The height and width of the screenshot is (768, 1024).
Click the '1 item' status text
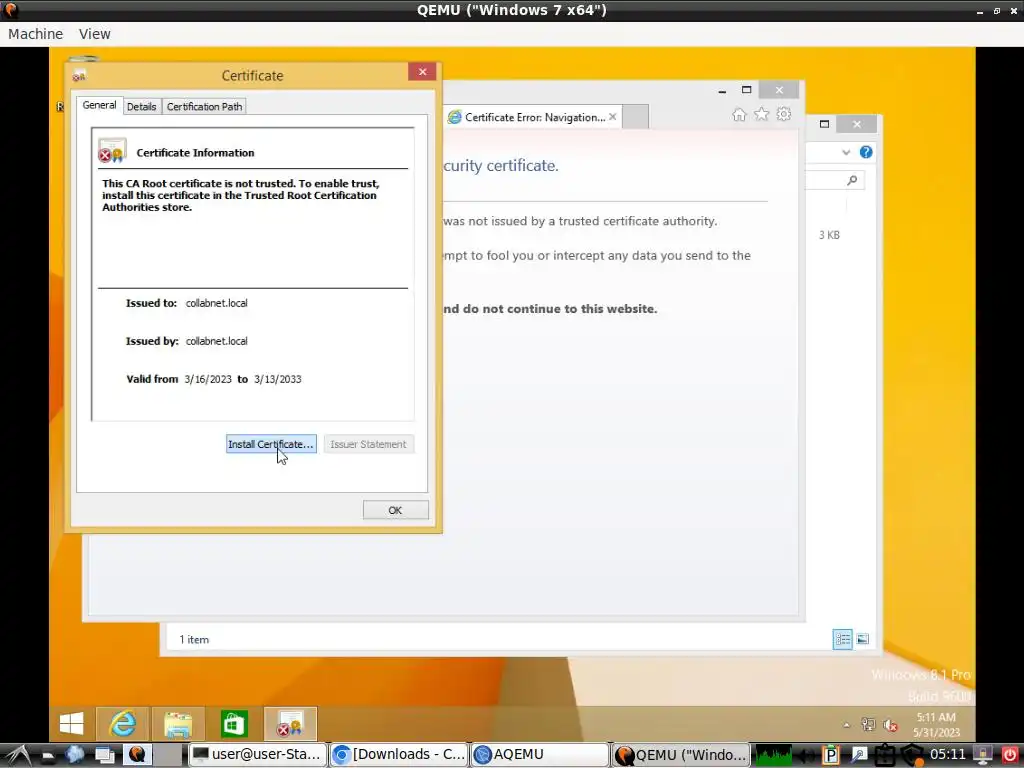point(194,639)
